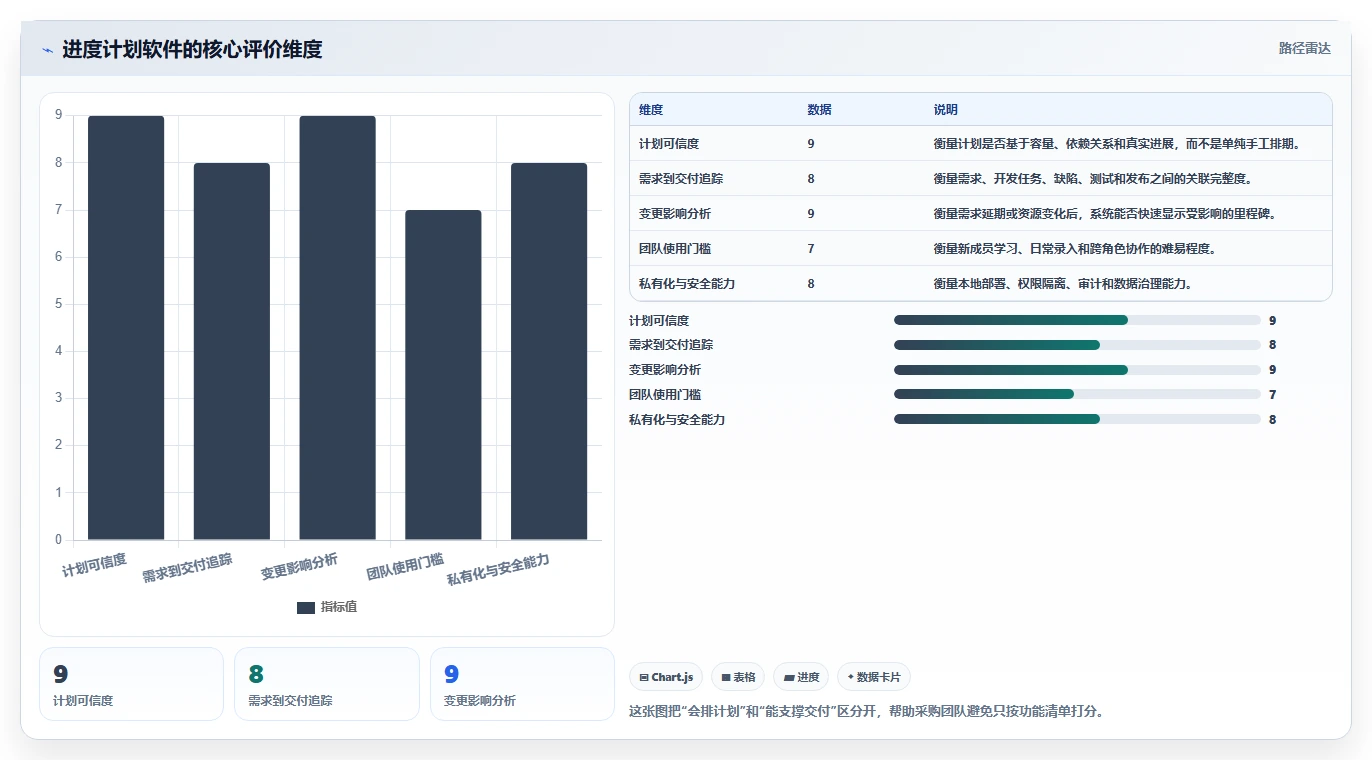Select the 私有化与安全能力 table row name
This screenshot has width=1372, height=760.
pyautogui.click(x=687, y=284)
